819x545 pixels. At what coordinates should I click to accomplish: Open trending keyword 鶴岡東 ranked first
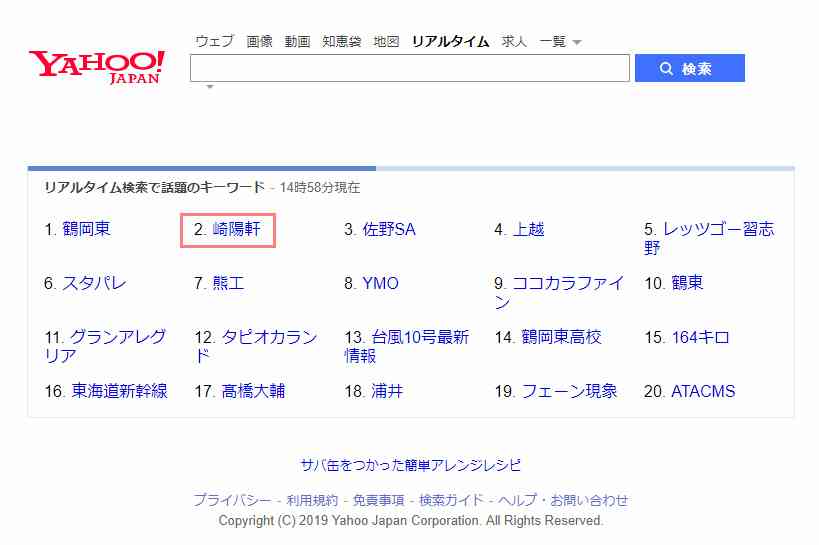click(x=86, y=229)
